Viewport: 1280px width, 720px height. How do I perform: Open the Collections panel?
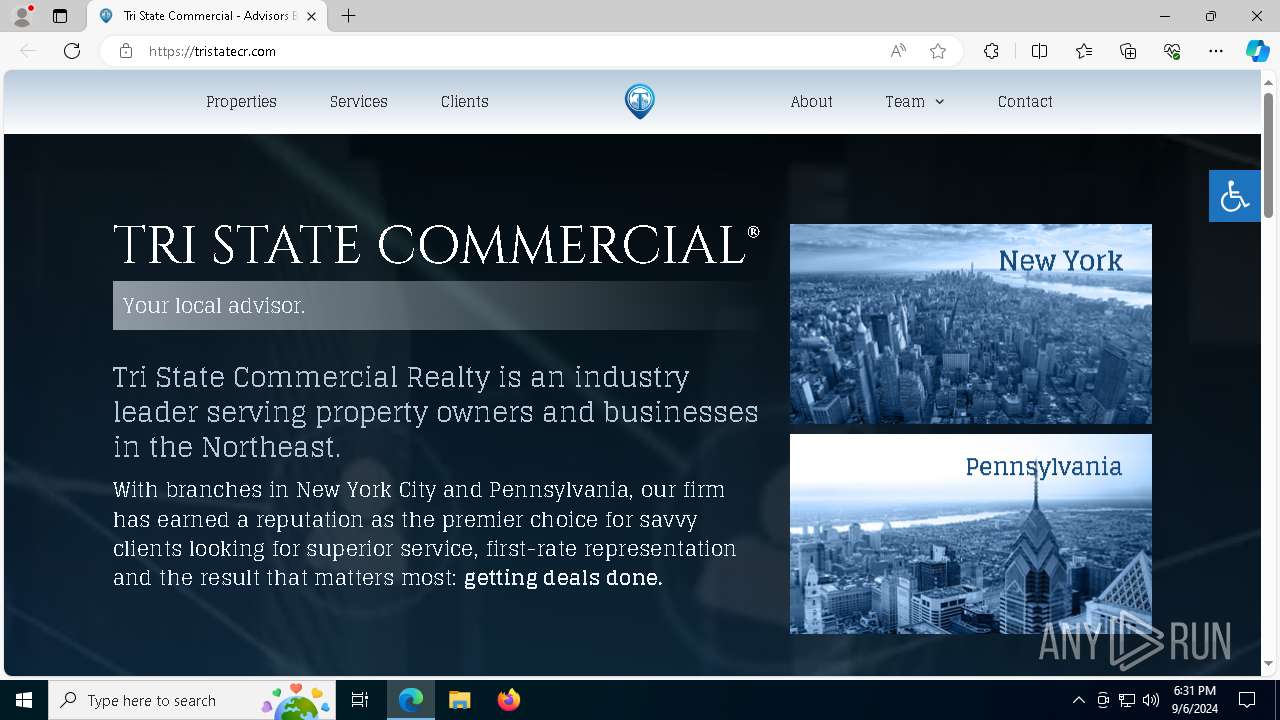tap(1128, 51)
